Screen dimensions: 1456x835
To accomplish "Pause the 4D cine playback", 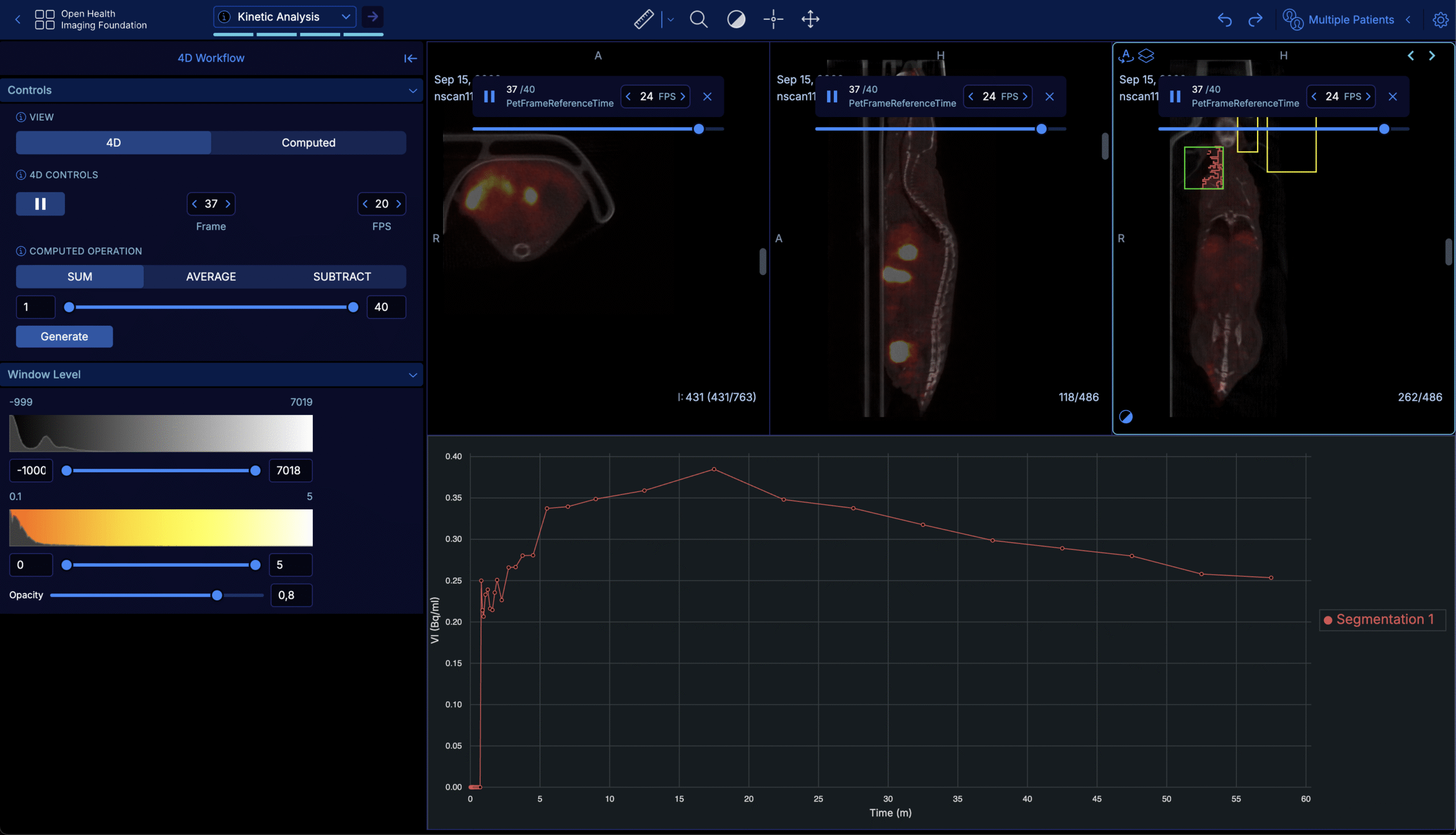I will click(x=40, y=203).
